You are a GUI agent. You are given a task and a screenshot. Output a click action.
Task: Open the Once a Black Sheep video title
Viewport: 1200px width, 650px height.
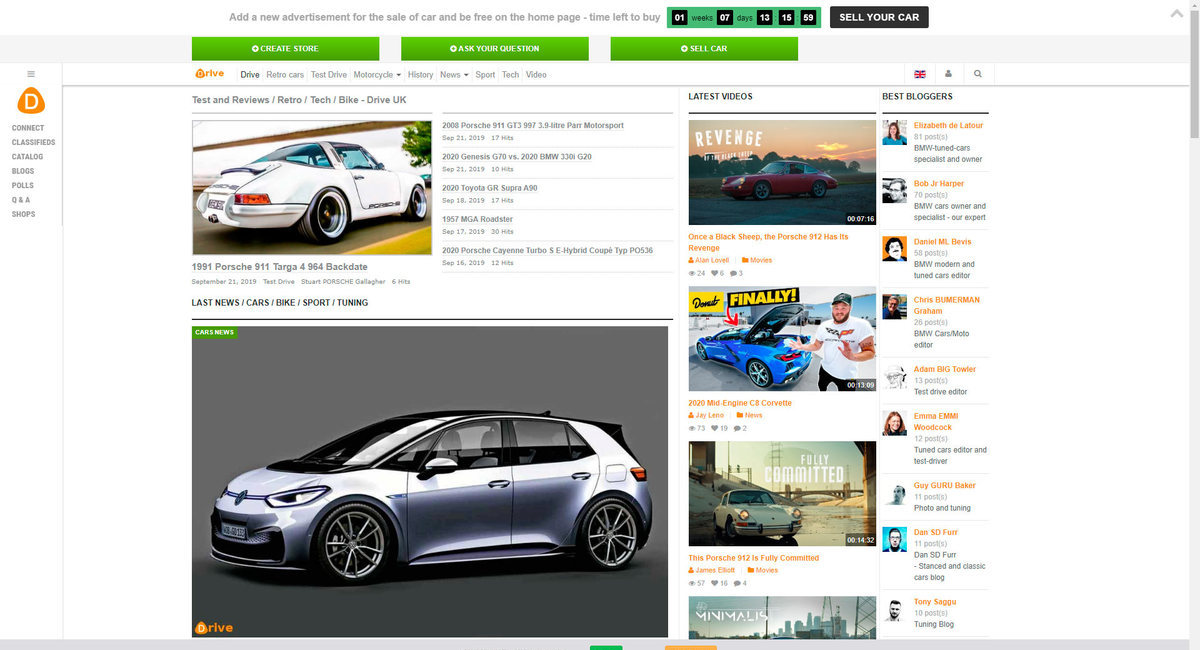click(768, 242)
